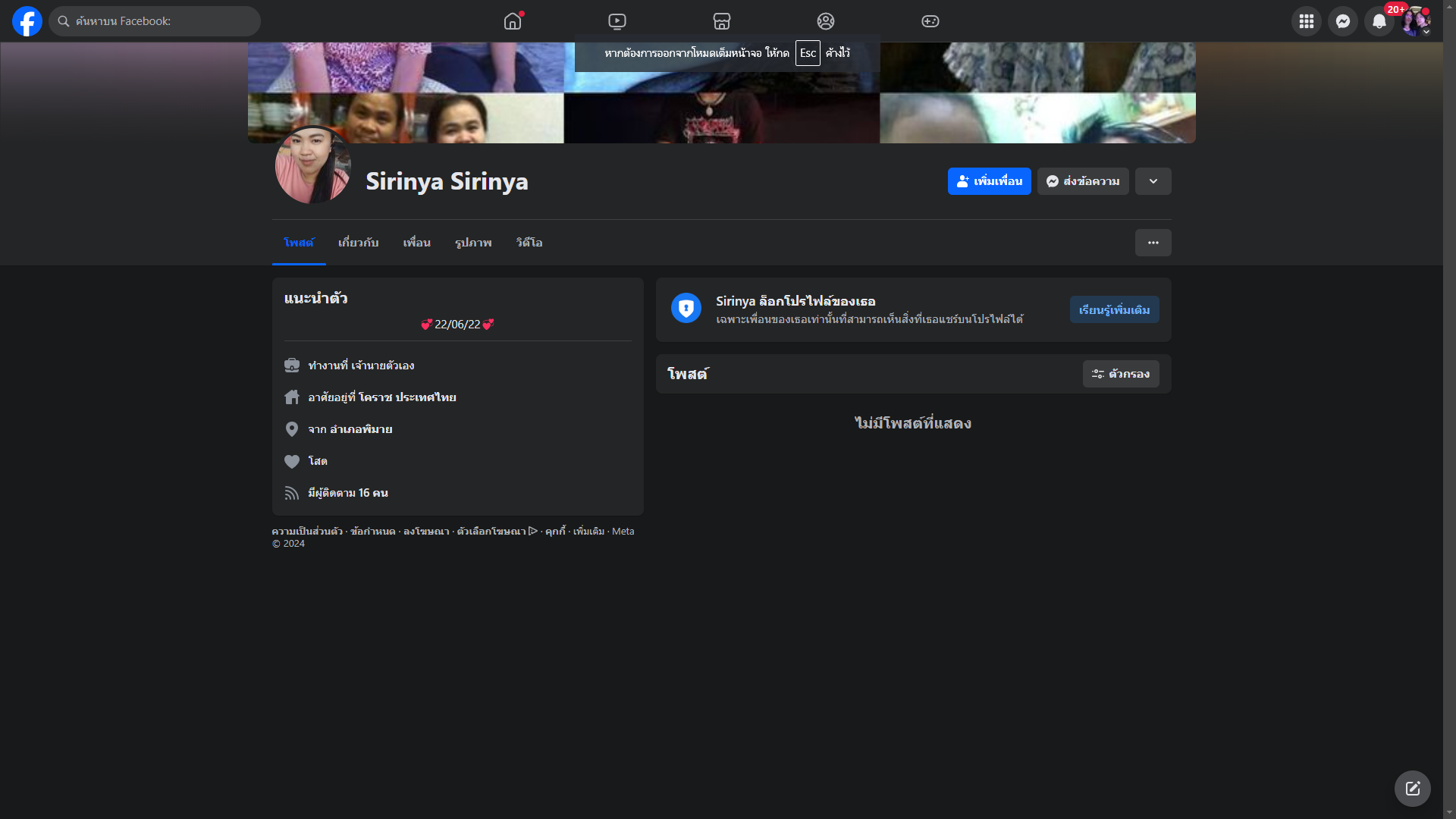Screen dimensions: 1456x819
Task: Open the Watch video icon
Action: coord(617,21)
